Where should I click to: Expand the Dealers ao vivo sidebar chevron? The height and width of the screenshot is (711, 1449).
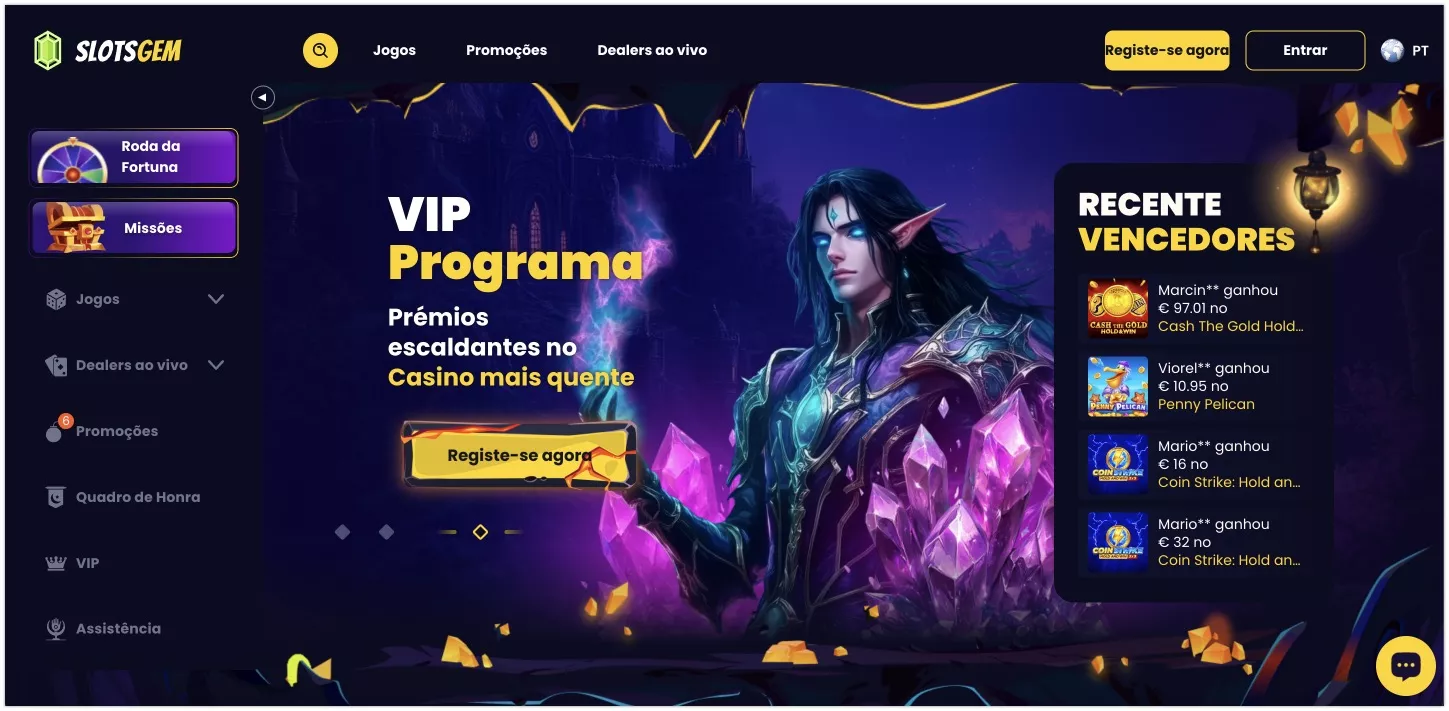(x=216, y=365)
